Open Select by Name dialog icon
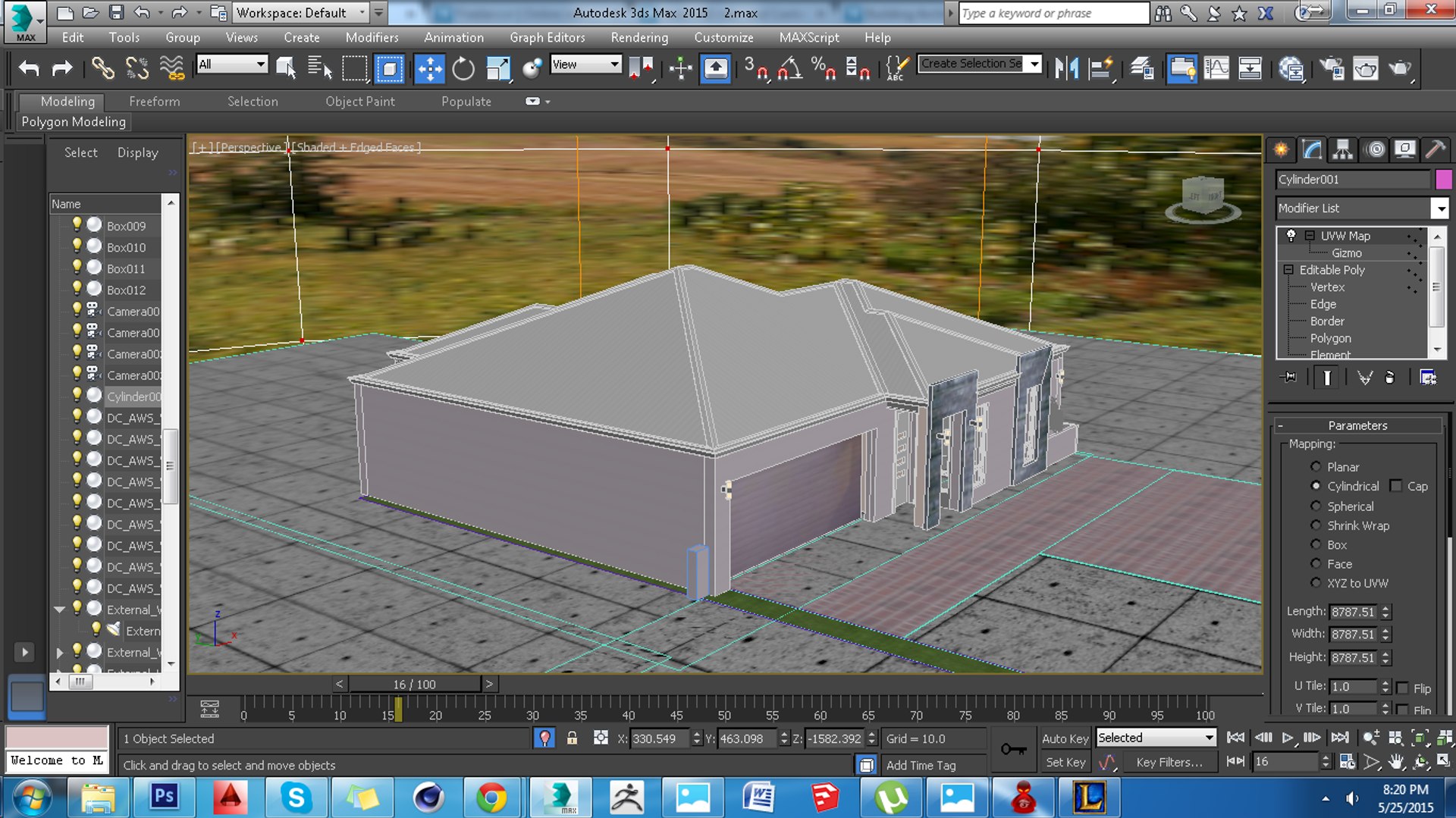This screenshot has width=1456, height=818. [319, 69]
